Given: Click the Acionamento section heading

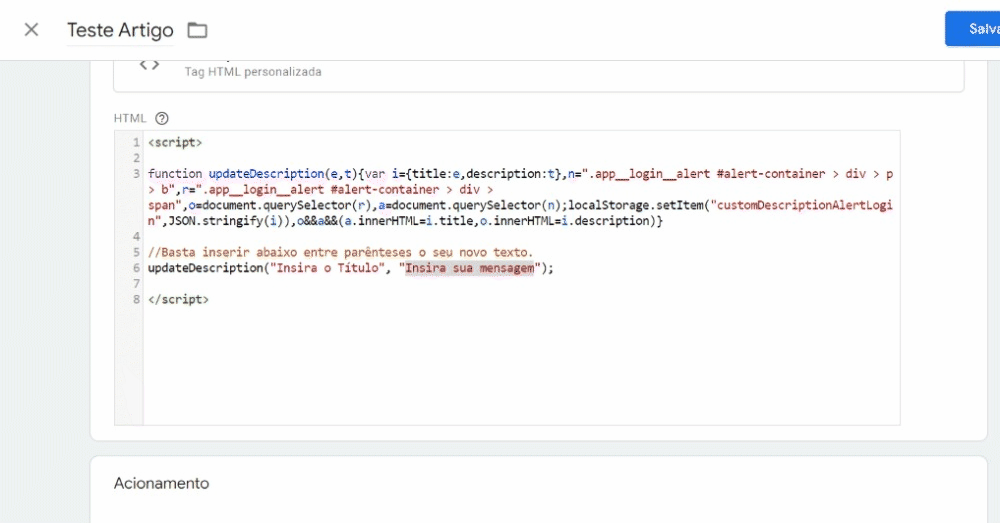Looking at the screenshot, I should pyautogui.click(x=161, y=483).
